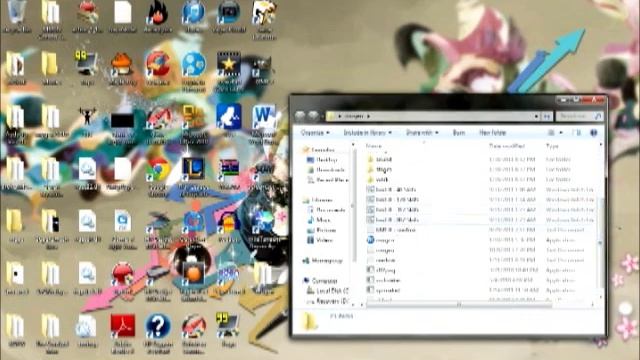640x360 pixels.
Task: Select the red C-shaped swirl desktop shortcut
Action: [158, 68]
